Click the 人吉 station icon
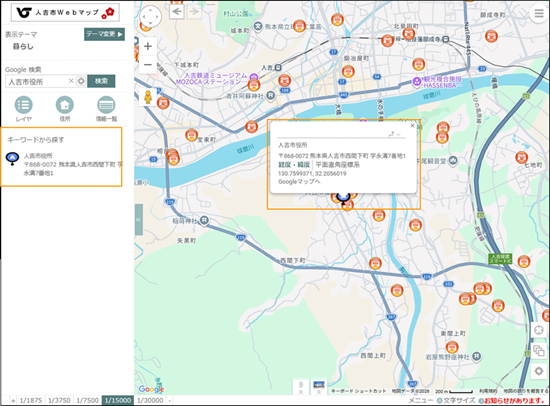The image size is (550, 406). [278, 67]
